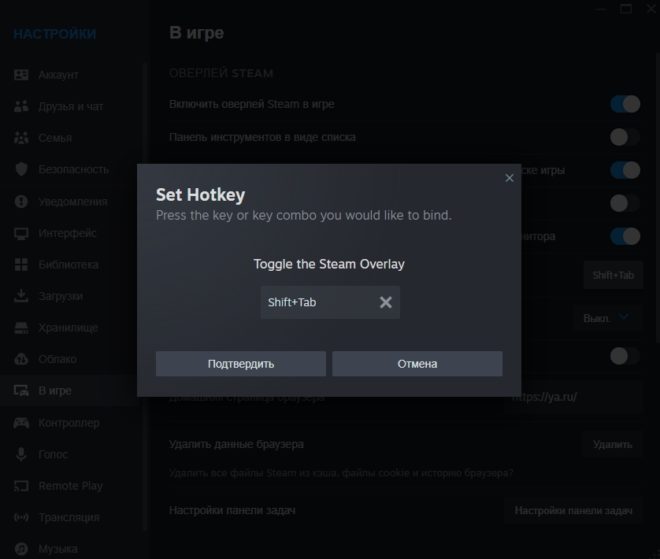Click the Хранилище drive icon

[21, 327]
